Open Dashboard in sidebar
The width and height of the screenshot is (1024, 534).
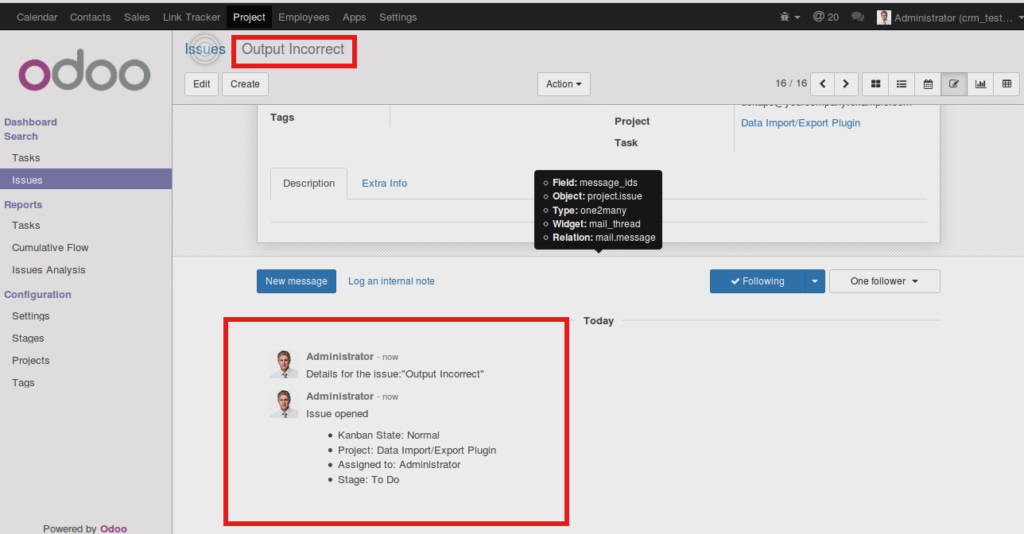point(31,122)
